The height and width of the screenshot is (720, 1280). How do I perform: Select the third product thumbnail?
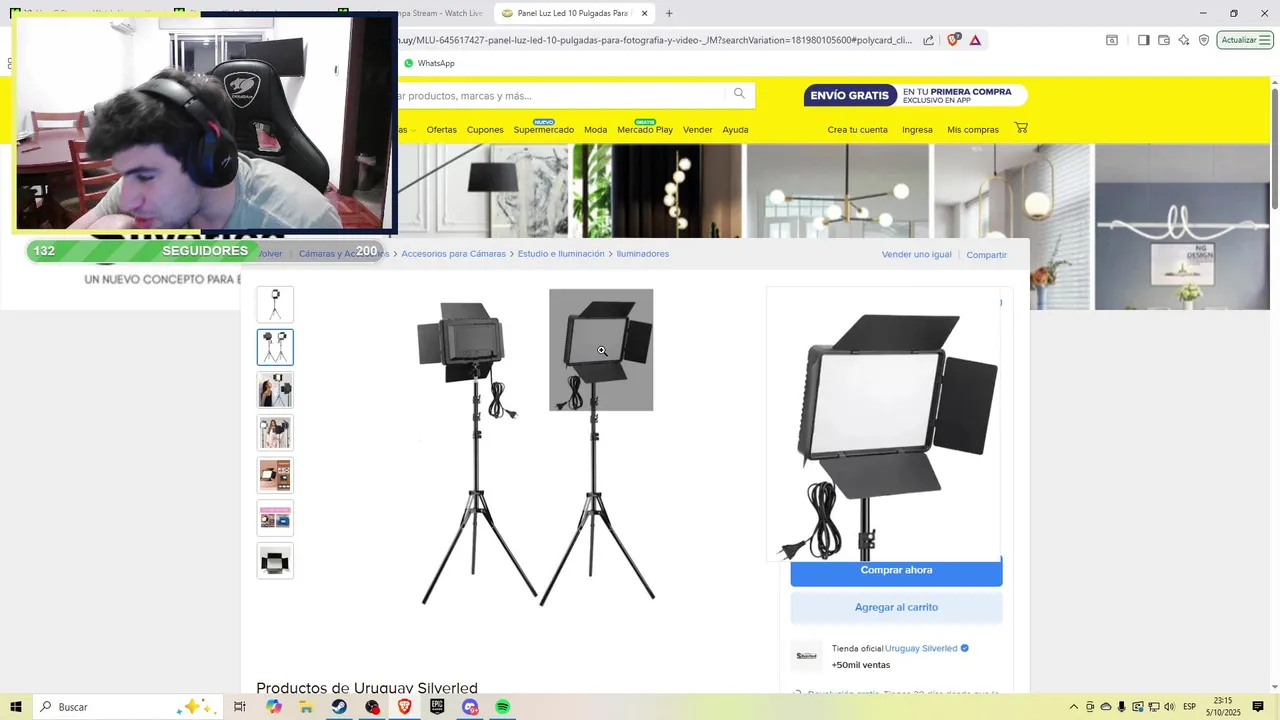click(x=275, y=390)
